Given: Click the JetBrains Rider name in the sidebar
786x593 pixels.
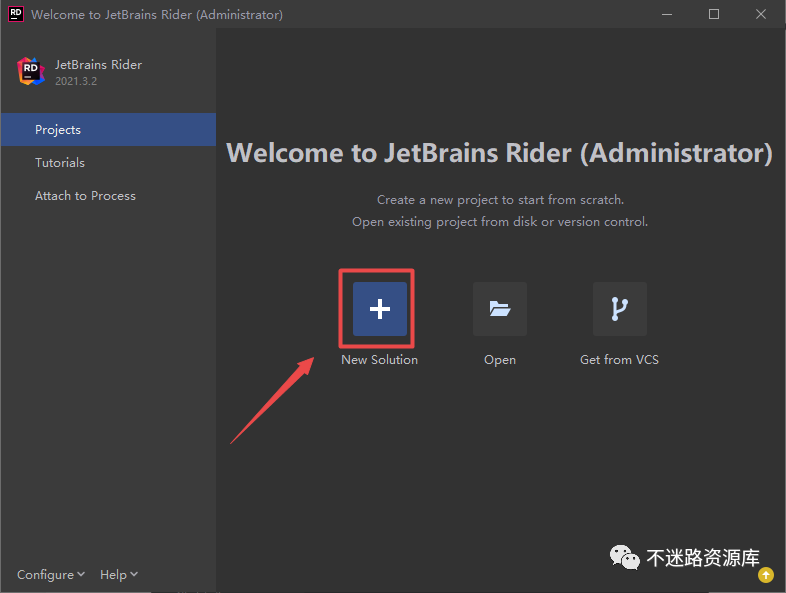Looking at the screenshot, I should point(98,65).
